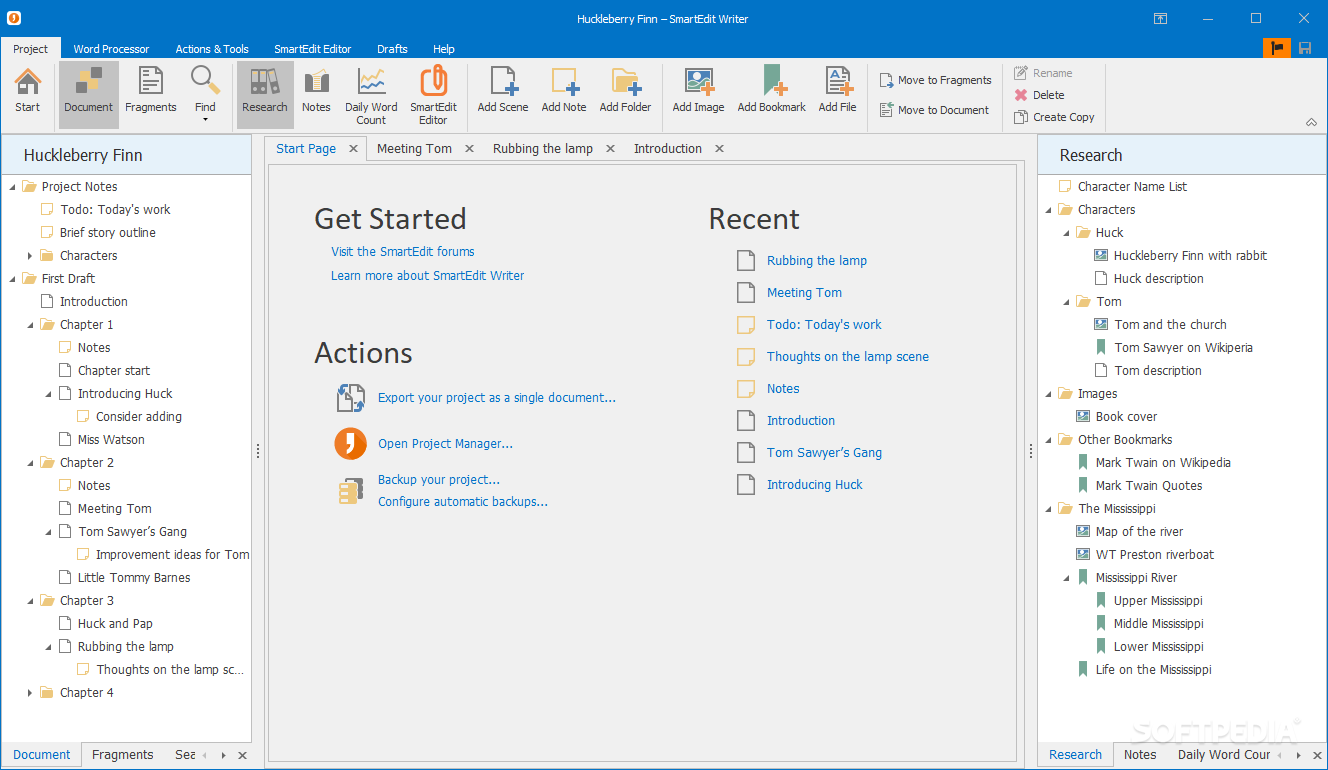Click Open Project Manager link
The width and height of the screenshot is (1328, 770).
[x=445, y=444]
